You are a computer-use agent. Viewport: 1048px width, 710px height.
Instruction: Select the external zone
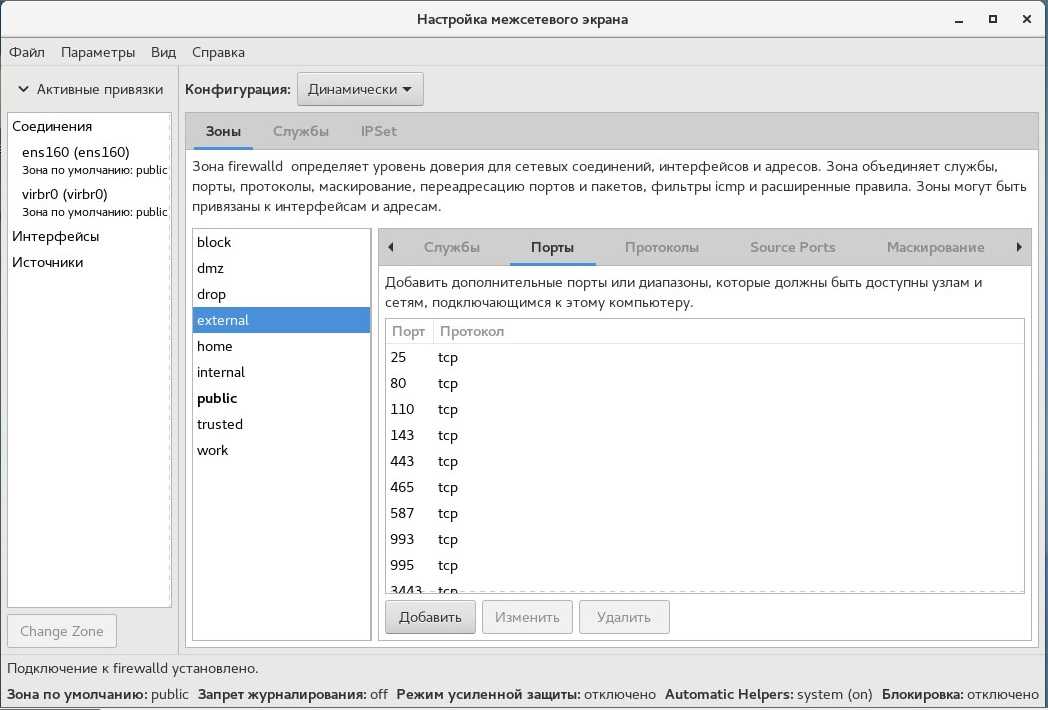tap(281, 320)
